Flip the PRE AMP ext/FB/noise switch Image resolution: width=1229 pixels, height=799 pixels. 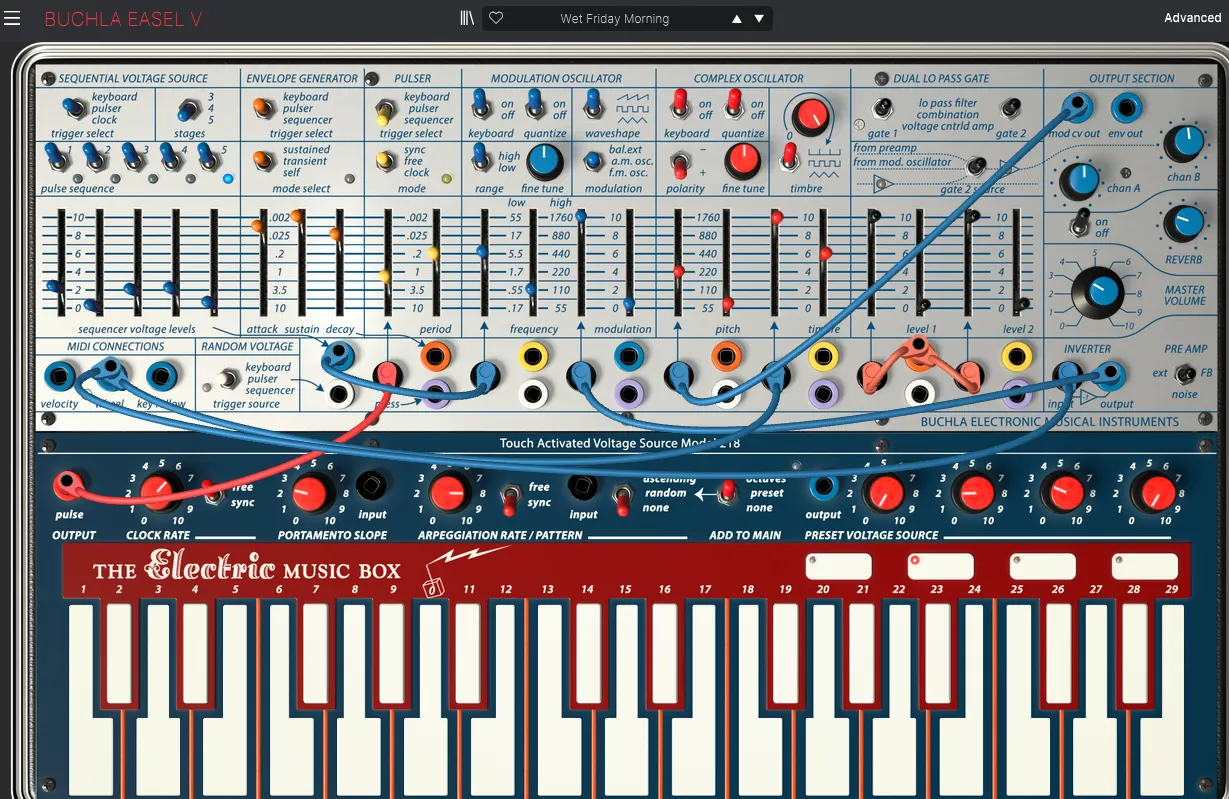pos(1184,375)
